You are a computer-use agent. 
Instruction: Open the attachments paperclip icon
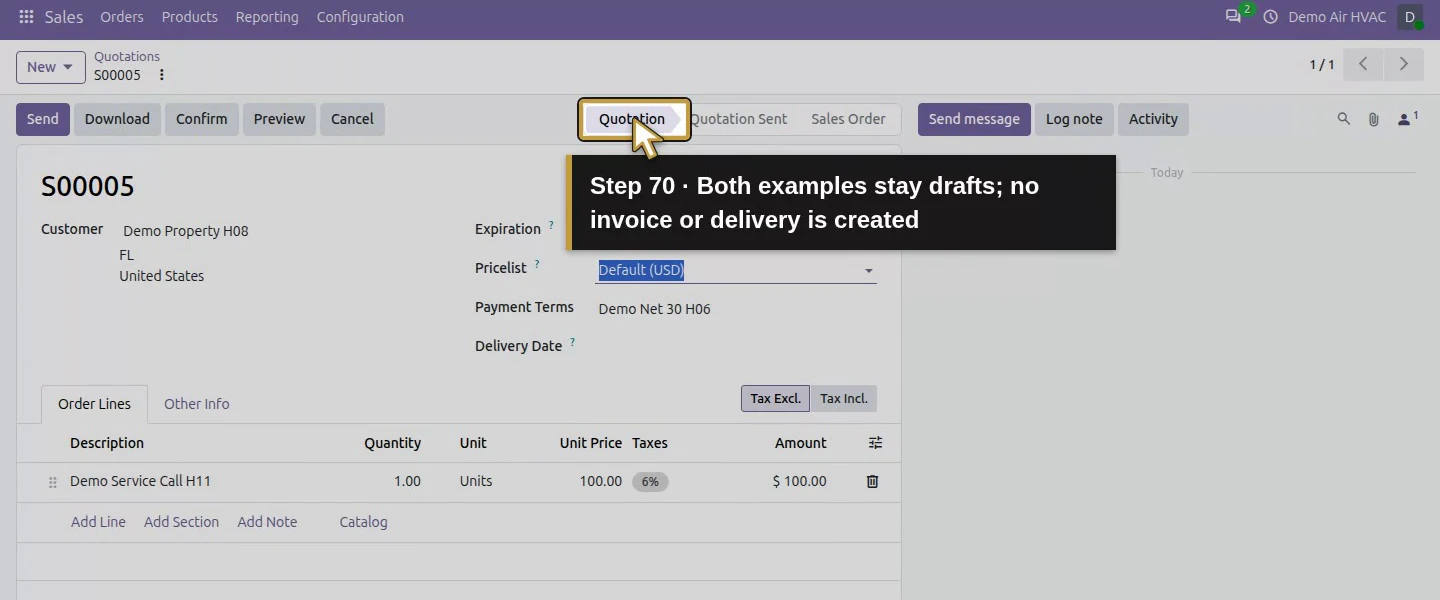(x=1374, y=119)
